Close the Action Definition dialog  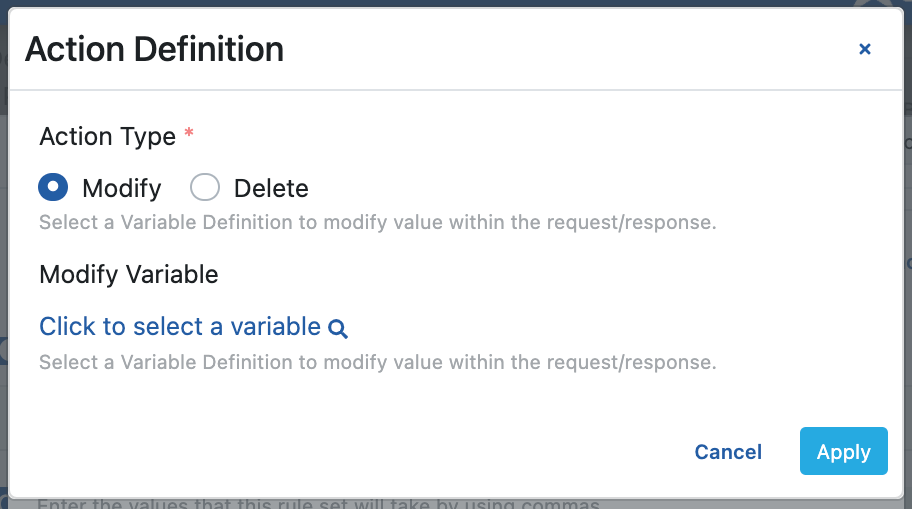865,49
